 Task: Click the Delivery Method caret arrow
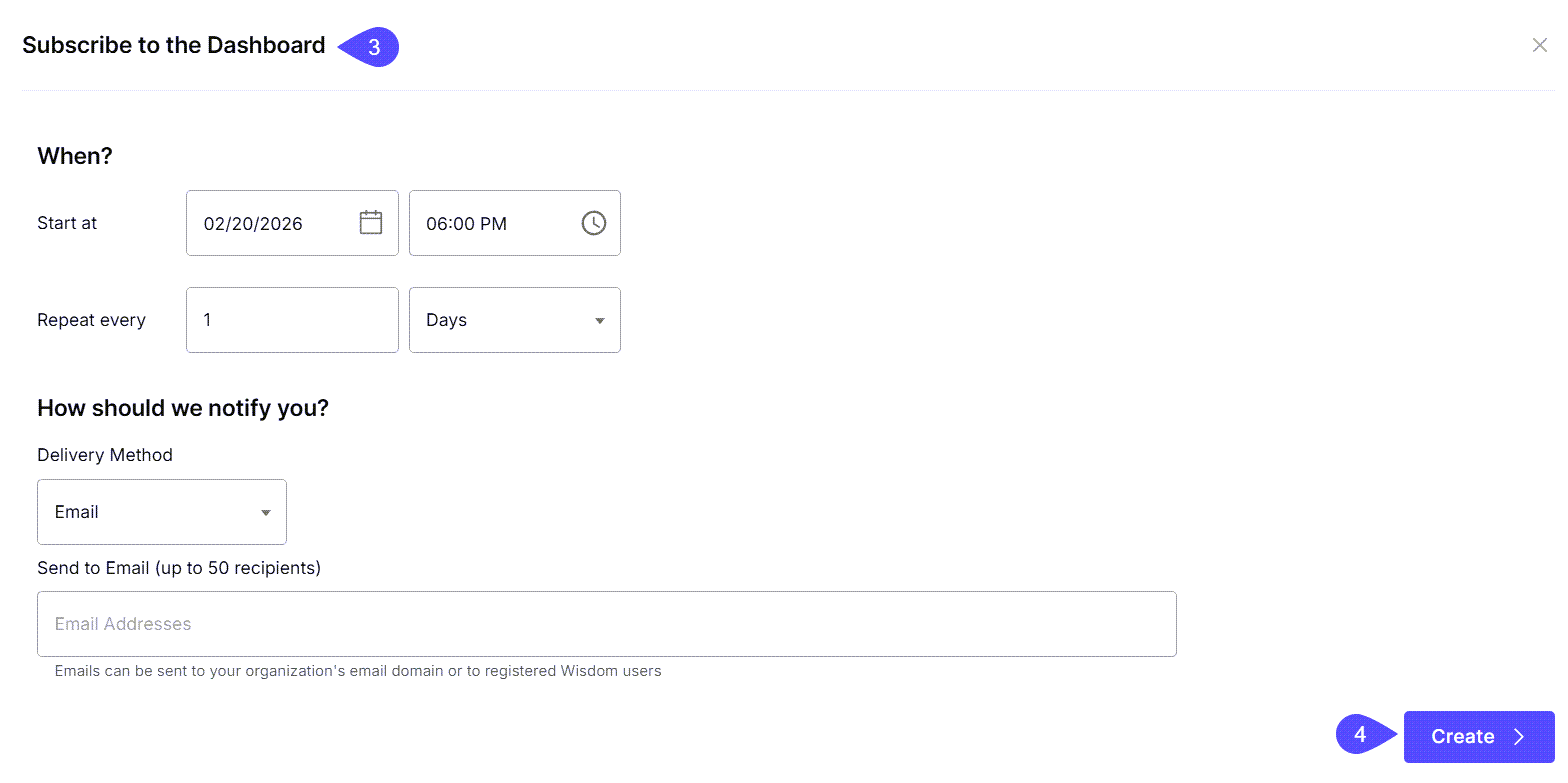pyautogui.click(x=265, y=511)
